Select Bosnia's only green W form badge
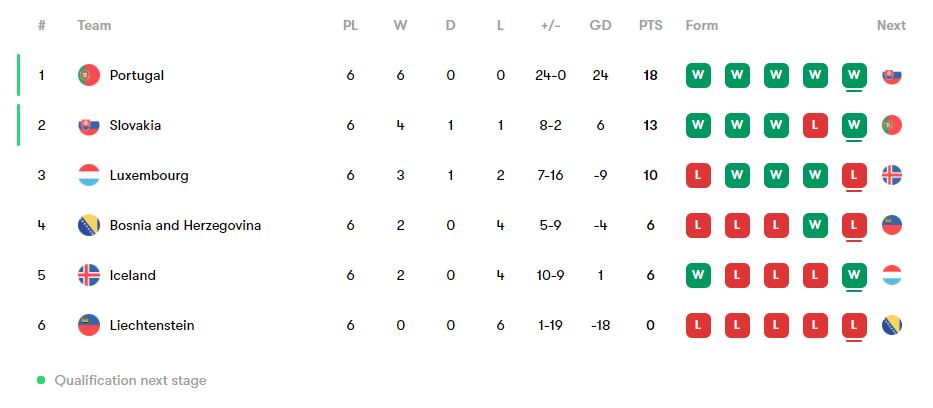 pyautogui.click(x=815, y=225)
